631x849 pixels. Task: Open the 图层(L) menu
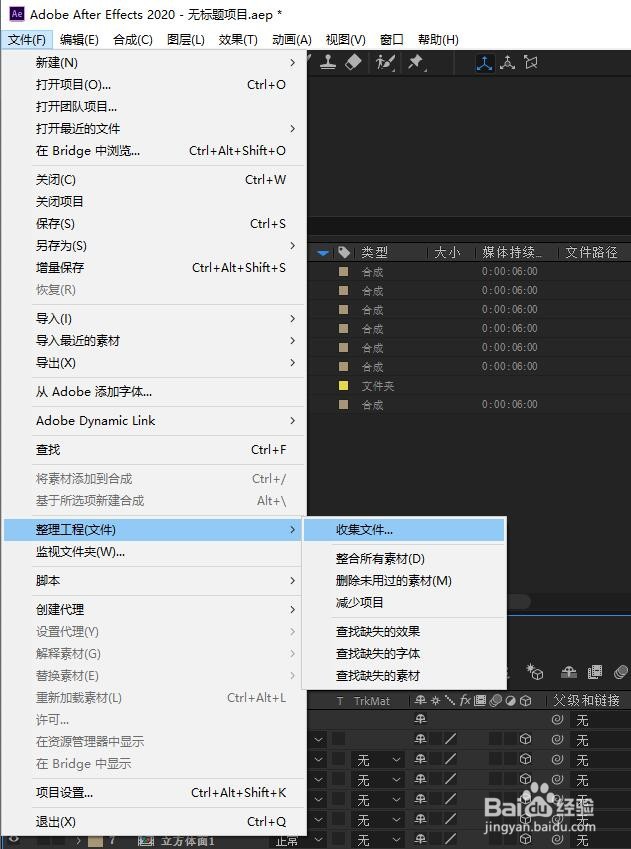tap(186, 40)
